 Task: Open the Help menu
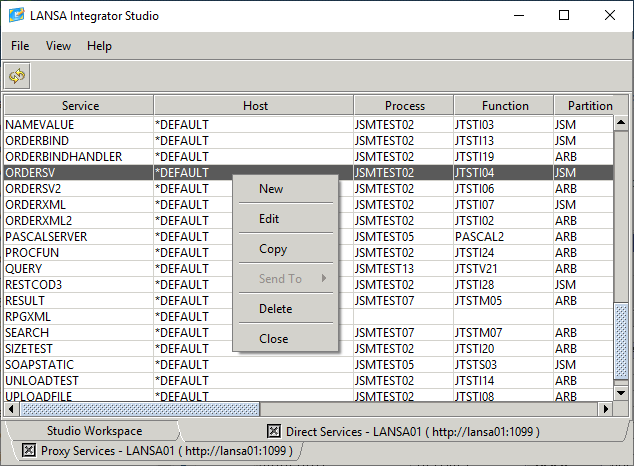[99, 46]
